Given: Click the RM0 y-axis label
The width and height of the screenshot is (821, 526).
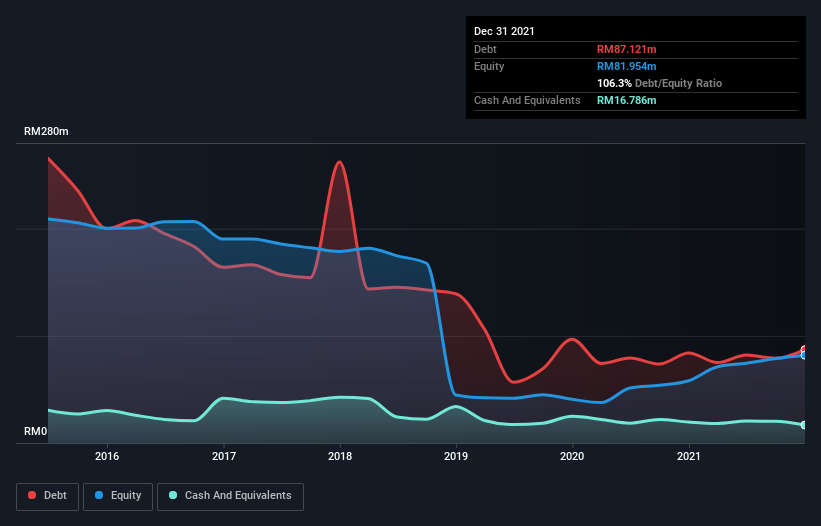Looking at the screenshot, I should [36, 431].
